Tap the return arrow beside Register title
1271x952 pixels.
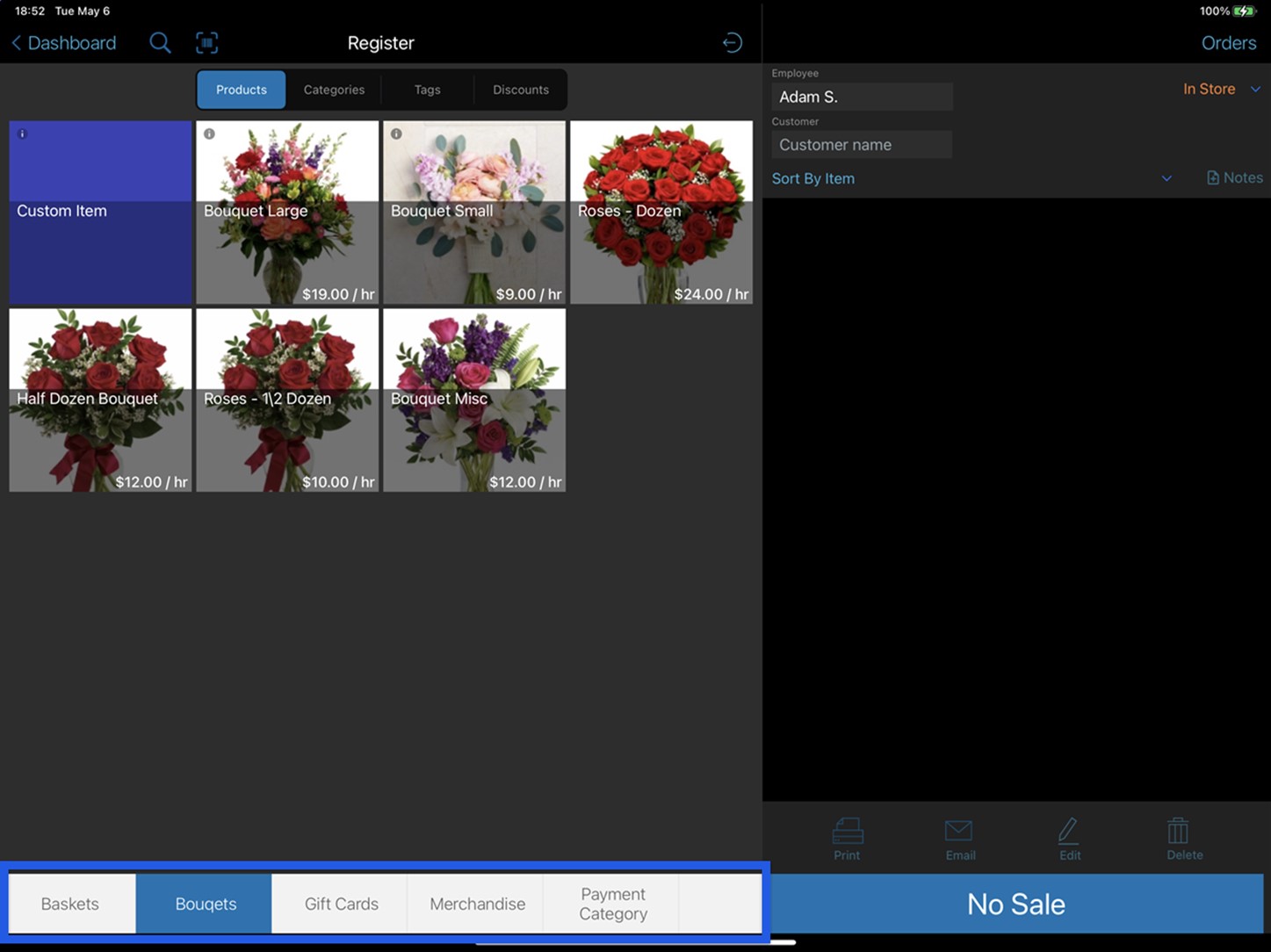pos(732,42)
